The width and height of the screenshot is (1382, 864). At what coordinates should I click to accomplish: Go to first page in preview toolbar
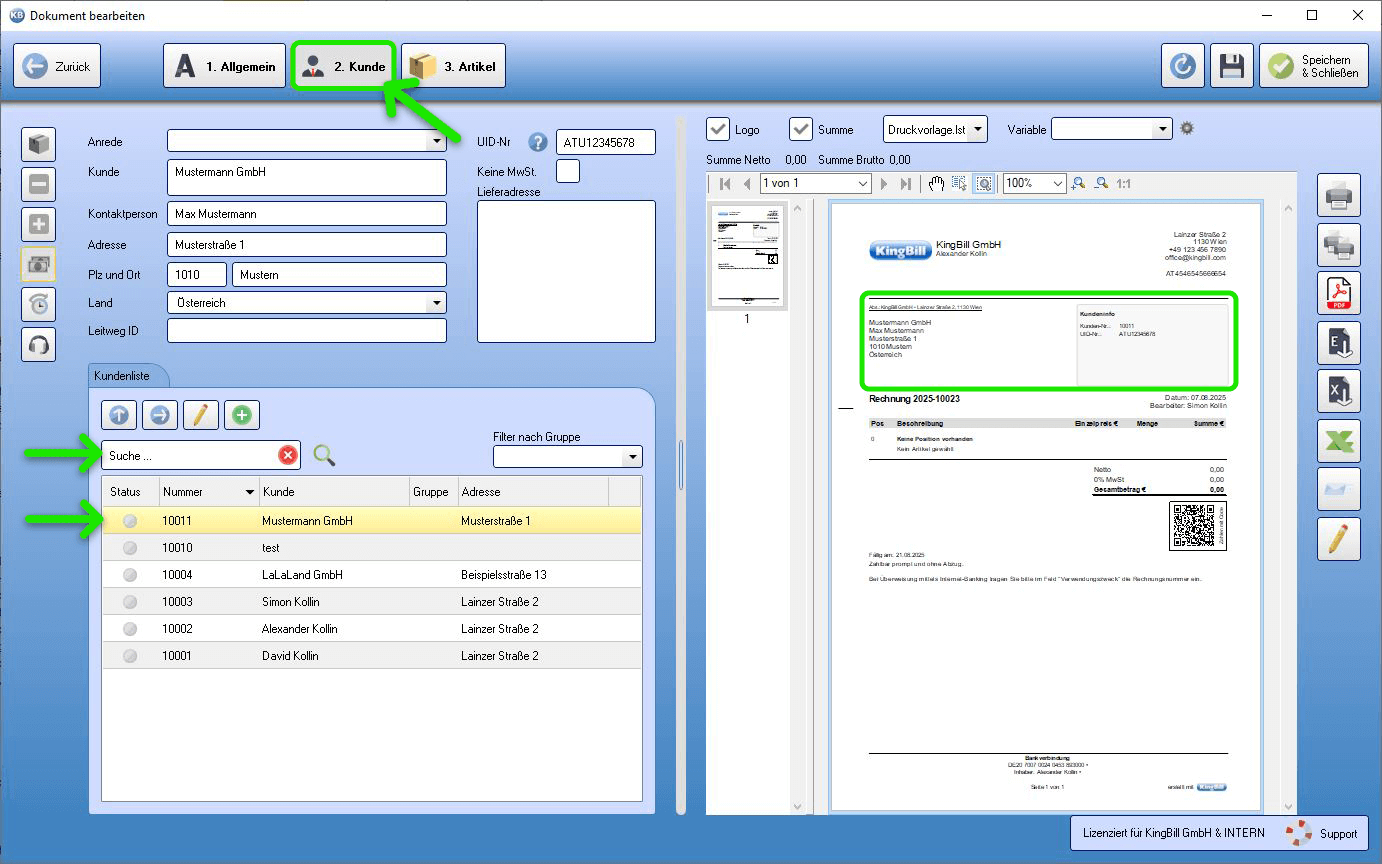725,184
